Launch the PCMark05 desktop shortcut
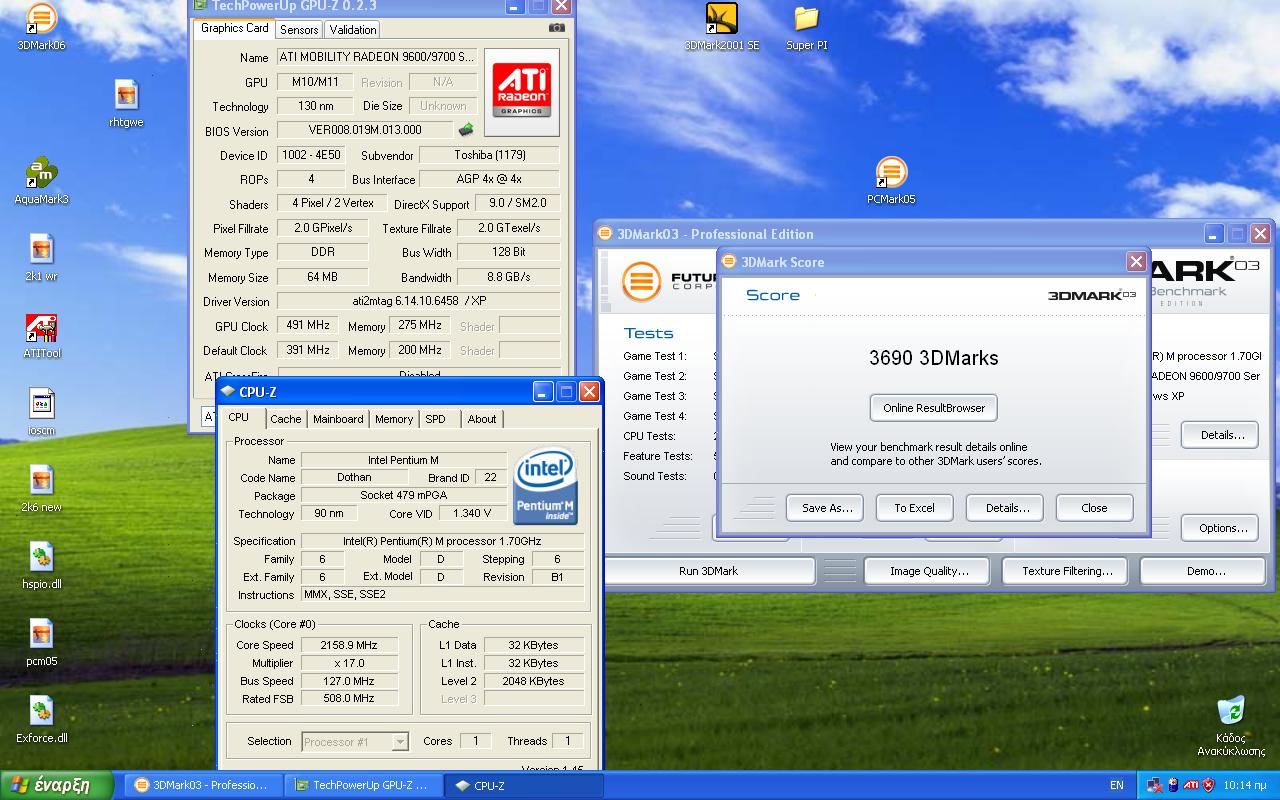Screen dimensions: 1280x800 (x=891, y=181)
